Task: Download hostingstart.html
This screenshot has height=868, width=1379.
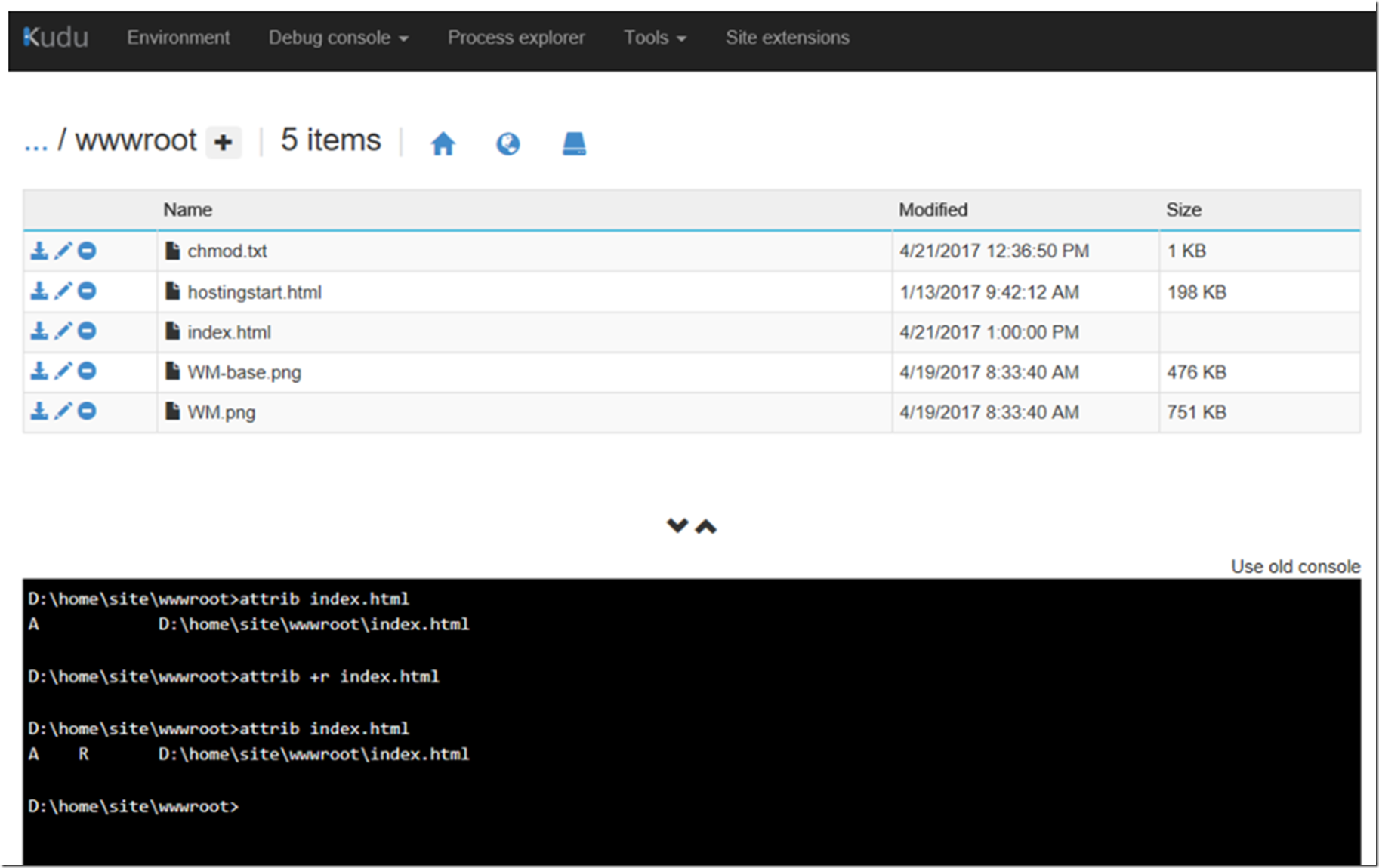Action: tap(39, 291)
